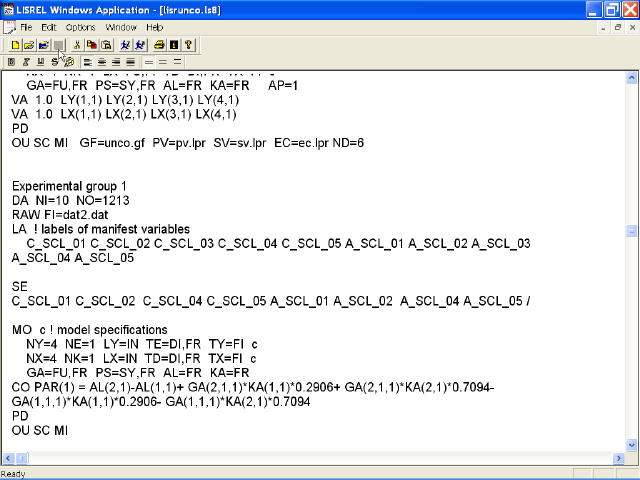This screenshot has width=640, height=480.
Task: Toggle Italic text formatting
Action: point(26,62)
